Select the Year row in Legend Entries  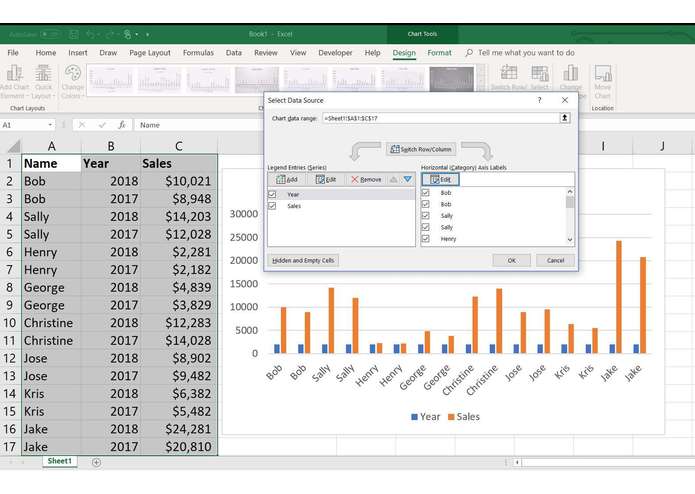(341, 194)
